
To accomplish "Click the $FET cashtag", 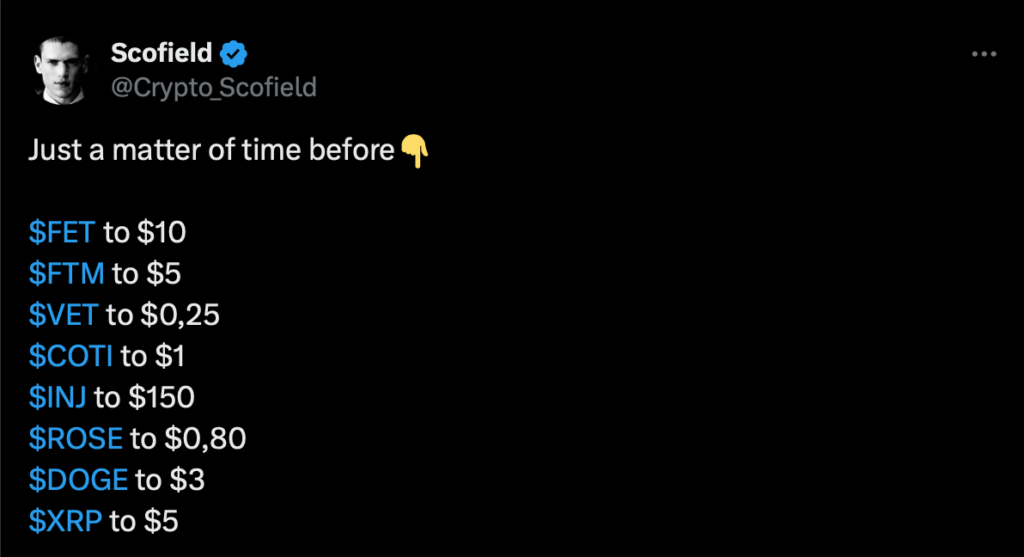I will tap(62, 233).
